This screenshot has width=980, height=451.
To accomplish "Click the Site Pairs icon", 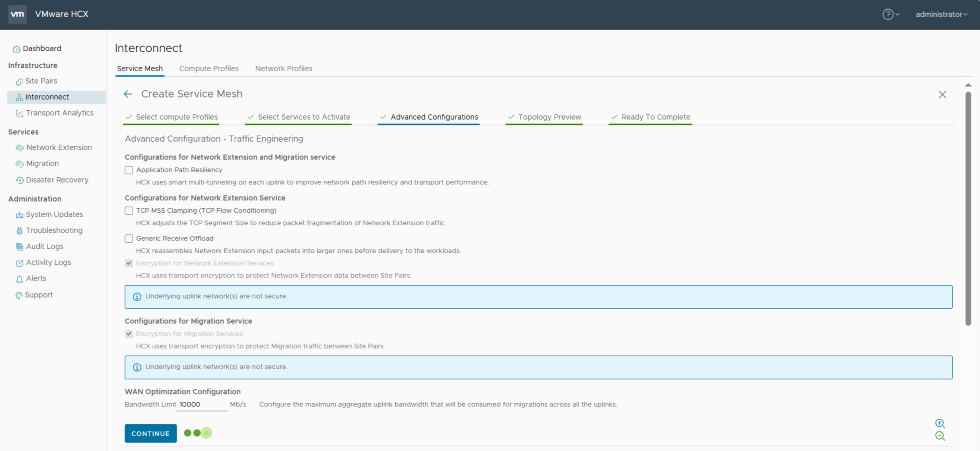I will pyautogui.click(x=19, y=81).
